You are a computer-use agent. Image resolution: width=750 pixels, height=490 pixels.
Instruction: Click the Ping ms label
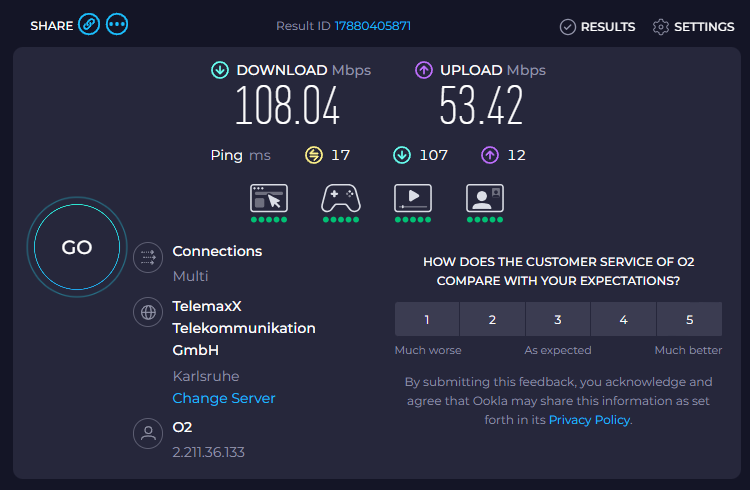(x=241, y=155)
